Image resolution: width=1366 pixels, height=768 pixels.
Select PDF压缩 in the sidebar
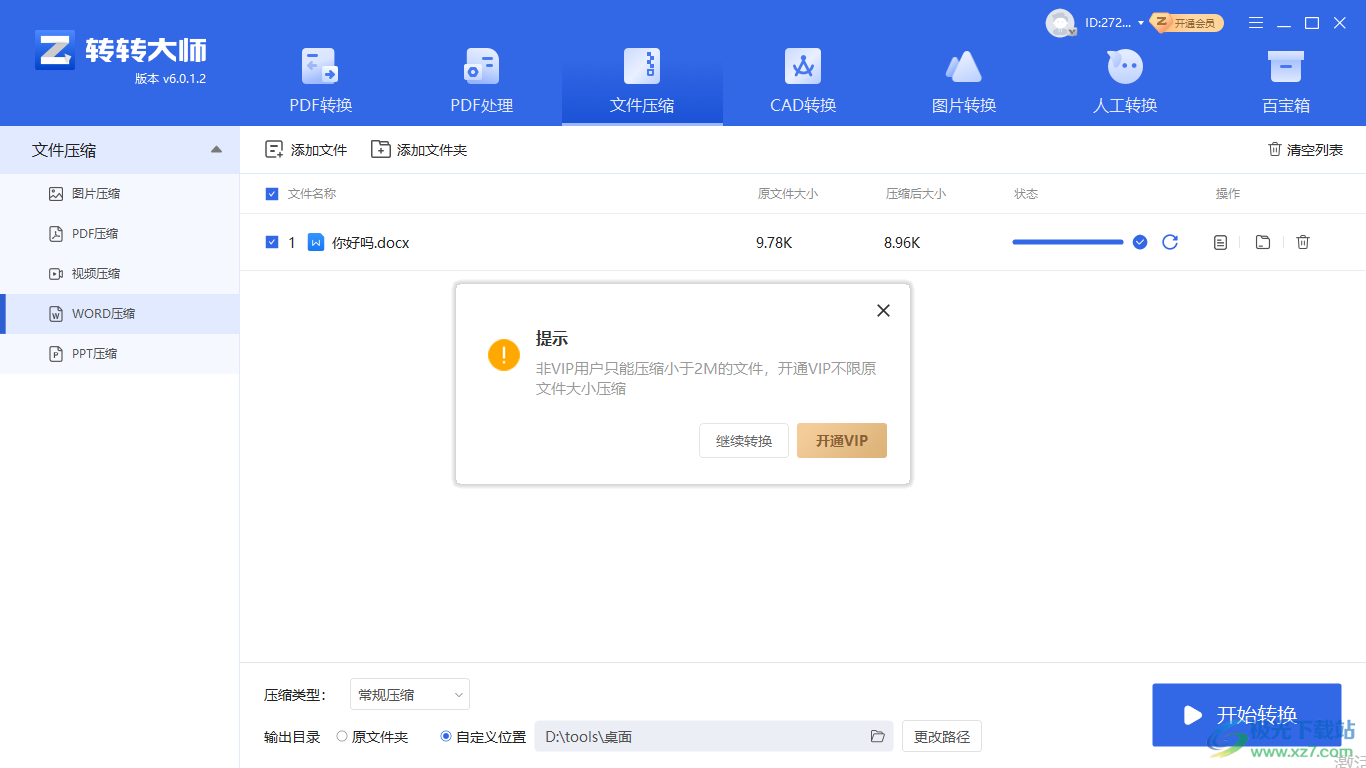click(x=120, y=234)
